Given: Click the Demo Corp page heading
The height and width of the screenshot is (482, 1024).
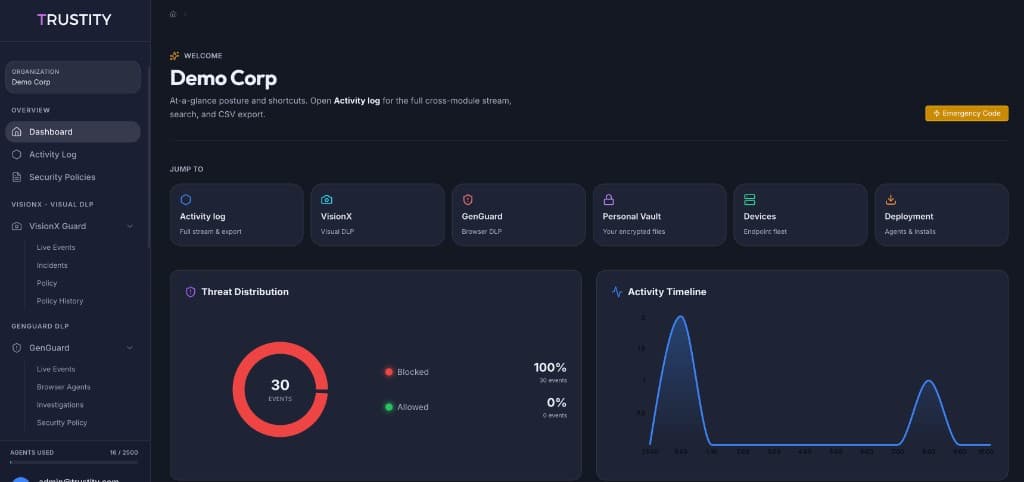Looking at the screenshot, I should click(x=223, y=78).
